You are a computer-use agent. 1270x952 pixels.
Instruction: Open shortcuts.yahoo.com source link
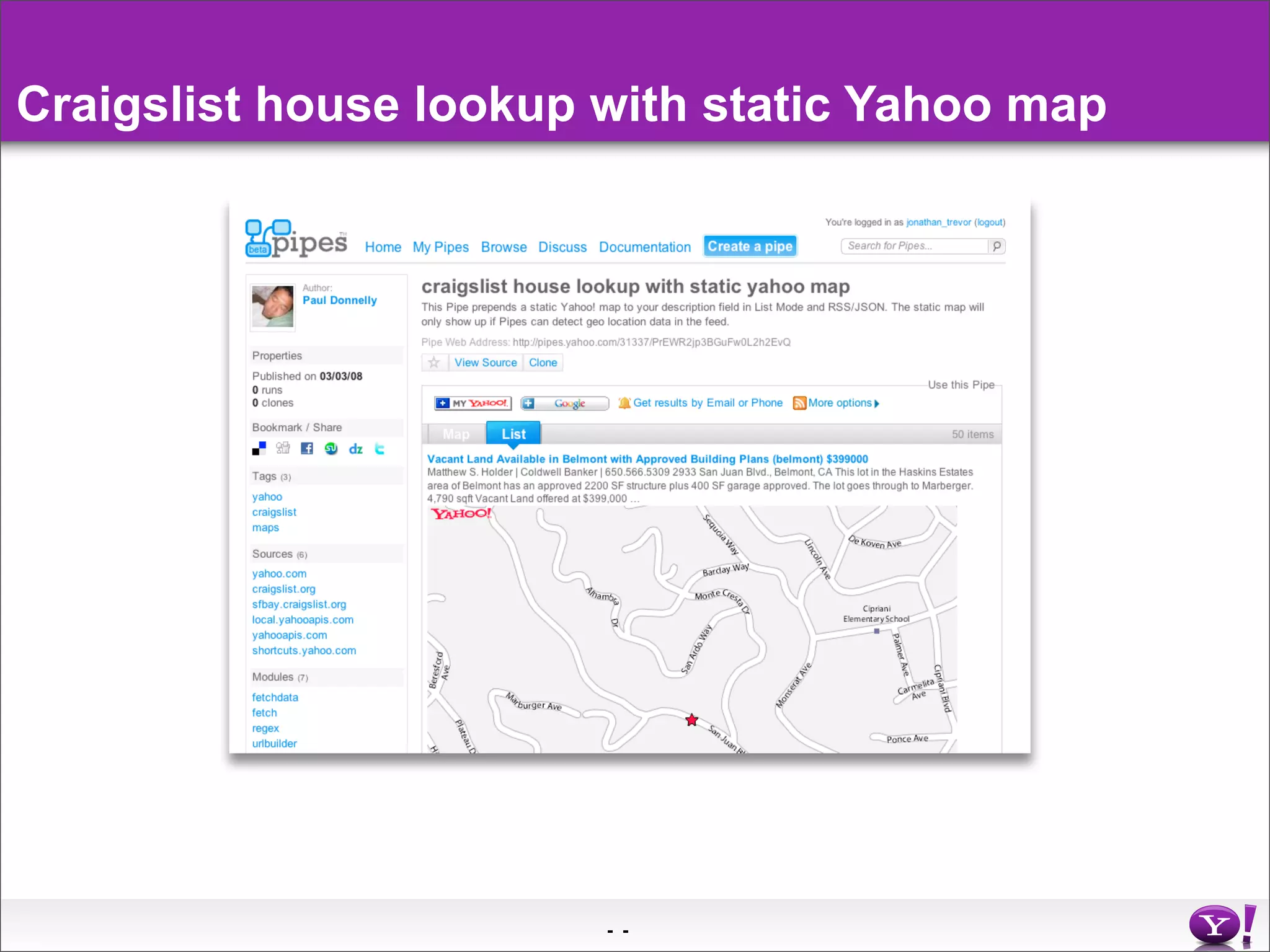click(304, 651)
